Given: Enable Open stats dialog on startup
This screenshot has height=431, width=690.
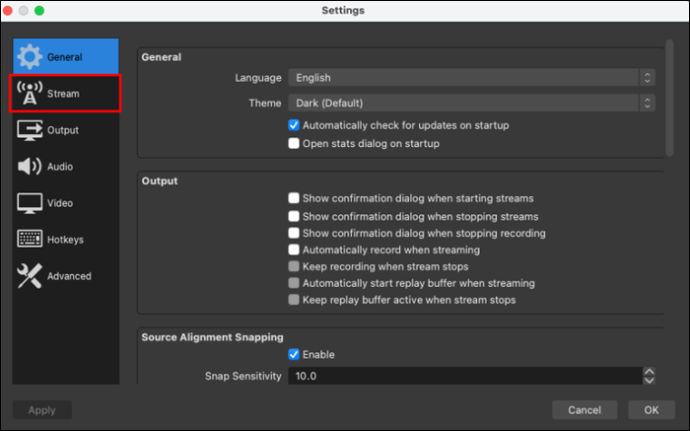Looking at the screenshot, I should tap(294, 144).
